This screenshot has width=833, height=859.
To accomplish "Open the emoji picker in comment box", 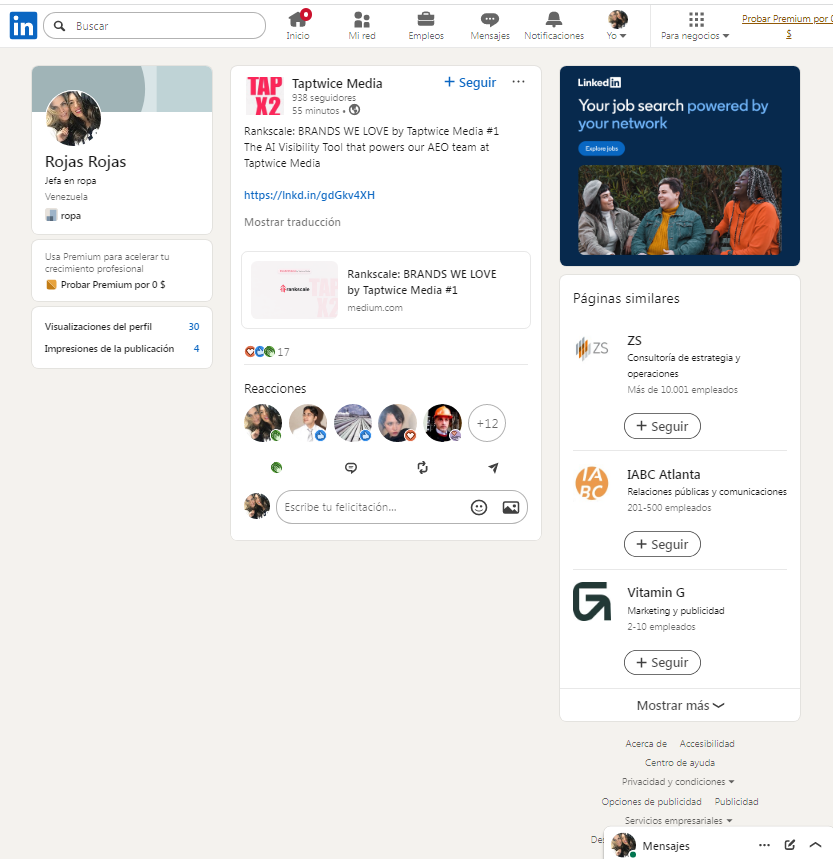I will [x=479, y=507].
